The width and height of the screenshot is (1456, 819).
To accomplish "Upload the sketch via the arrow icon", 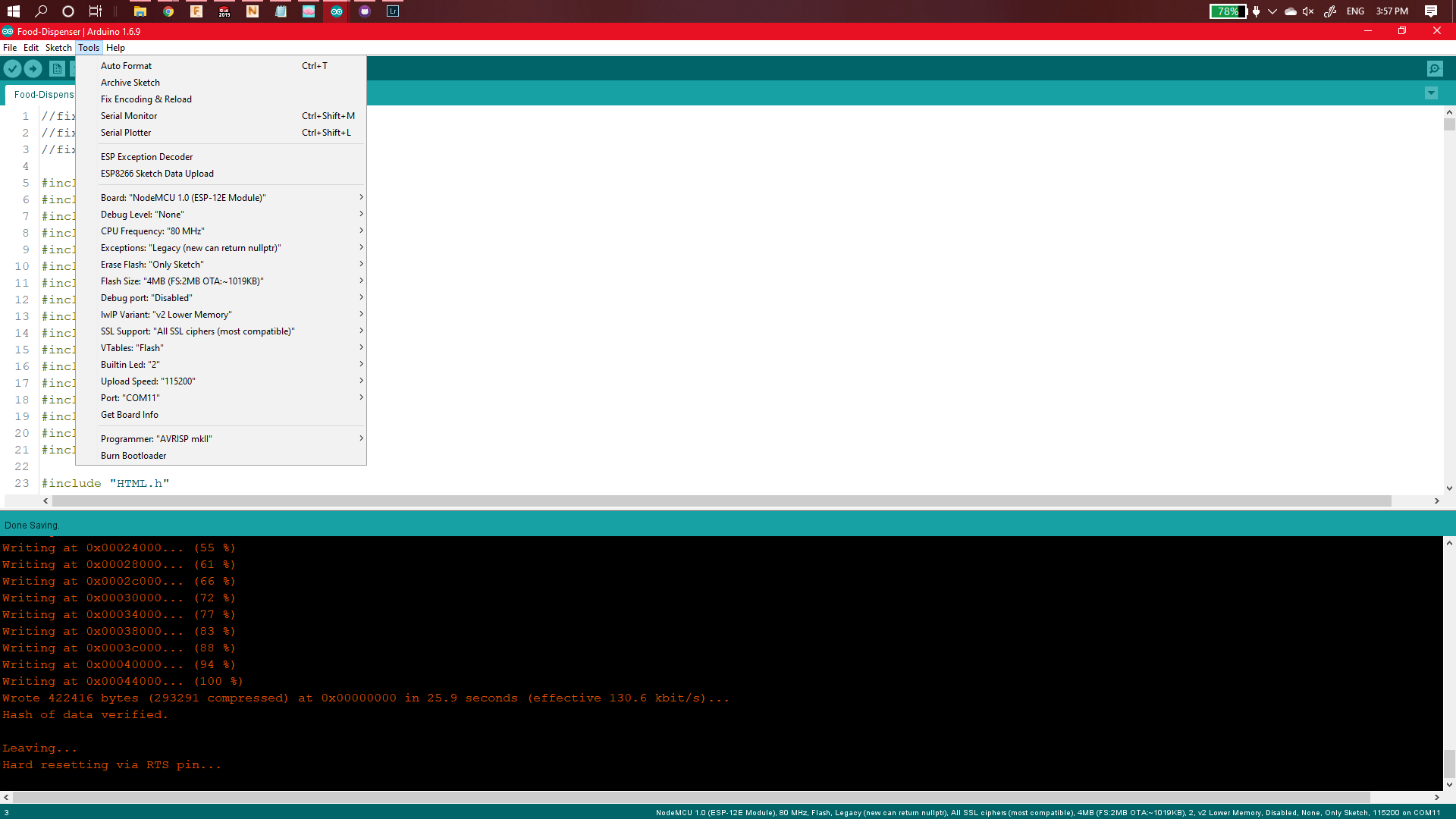I will [33, 68].
